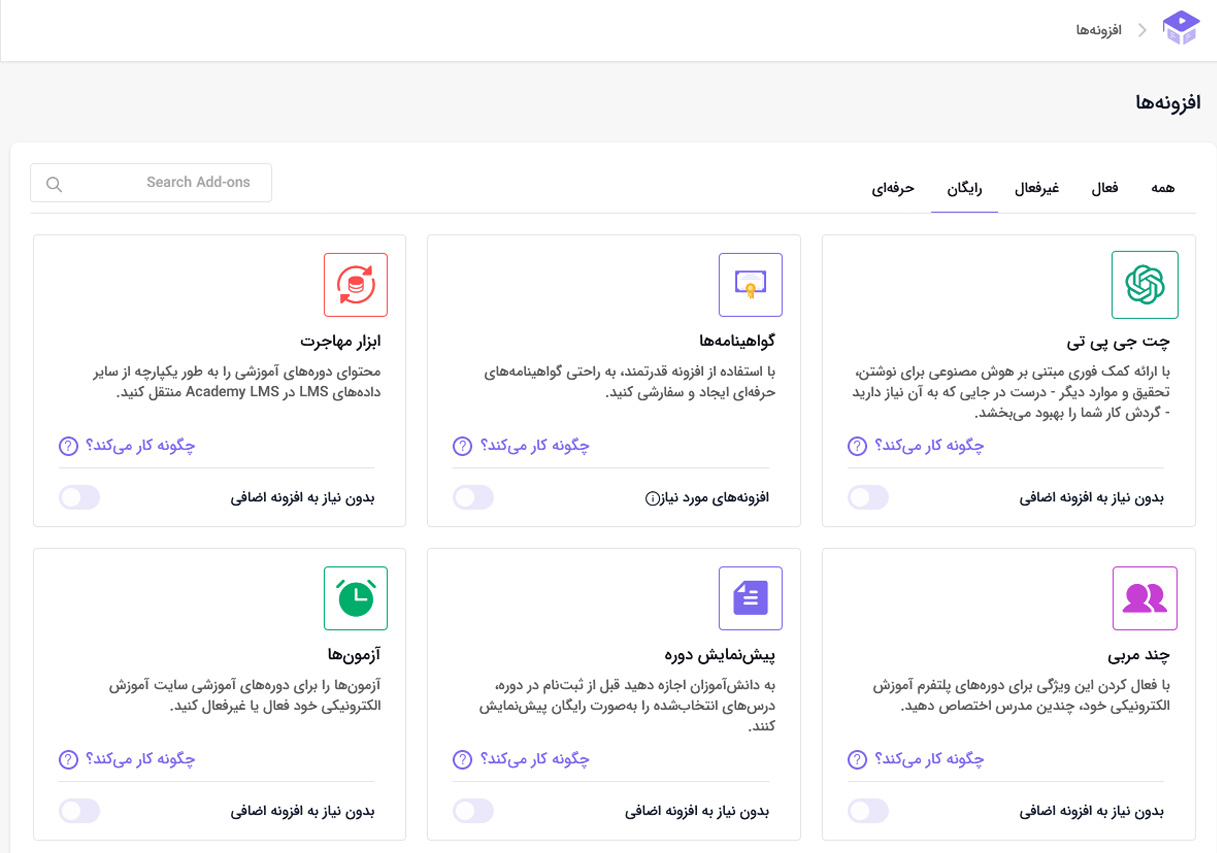Open چگونه کار می‌کند؟ for چت جی پی تی
The image size is (1217, 853).
click(x=930, y=446)
